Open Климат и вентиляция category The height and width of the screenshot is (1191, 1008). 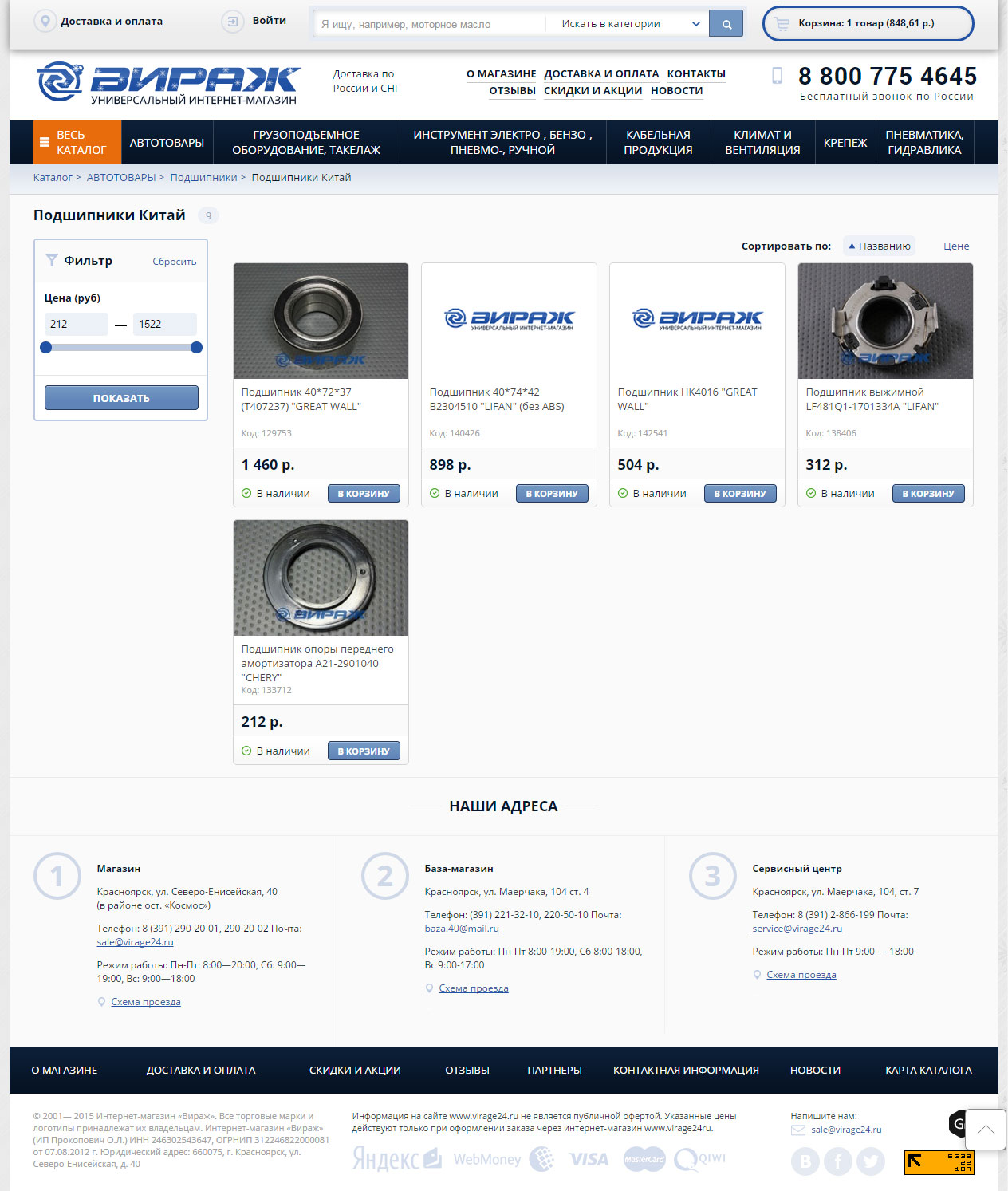tap(762, 143)
